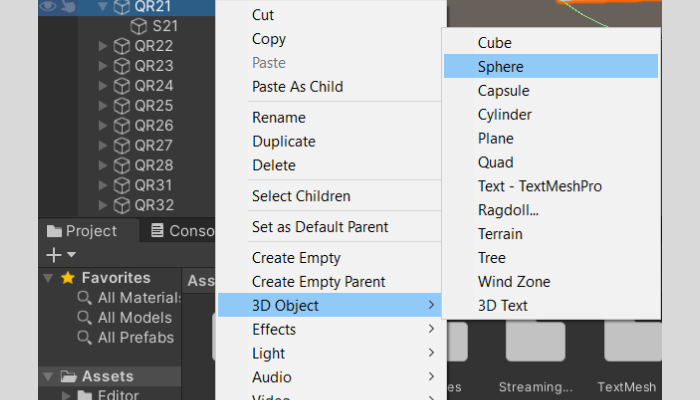The height and width of the screenshot is (400, 700).
Task: Select Create Empty Parent option
Action: (318, 282)
